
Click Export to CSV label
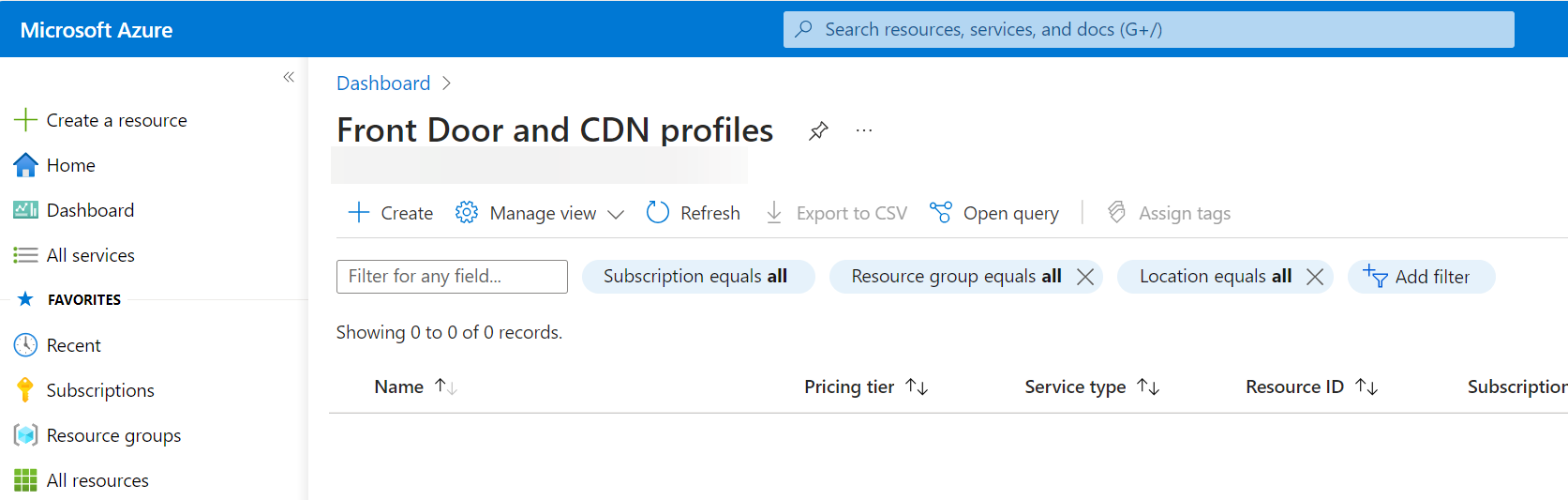point(852,213)
